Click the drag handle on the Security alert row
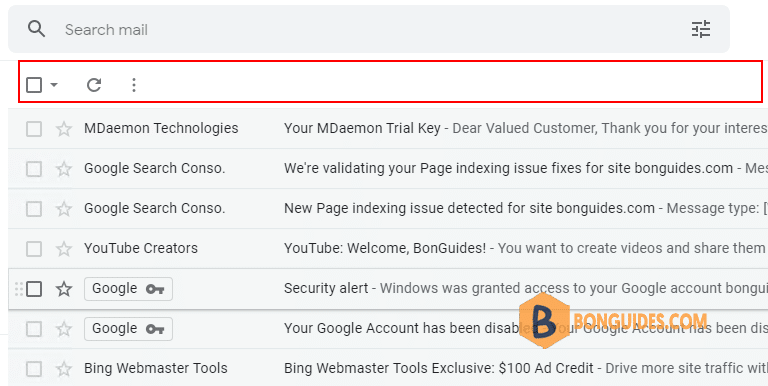This screenshot has width=768, height=386. (19, 289)
